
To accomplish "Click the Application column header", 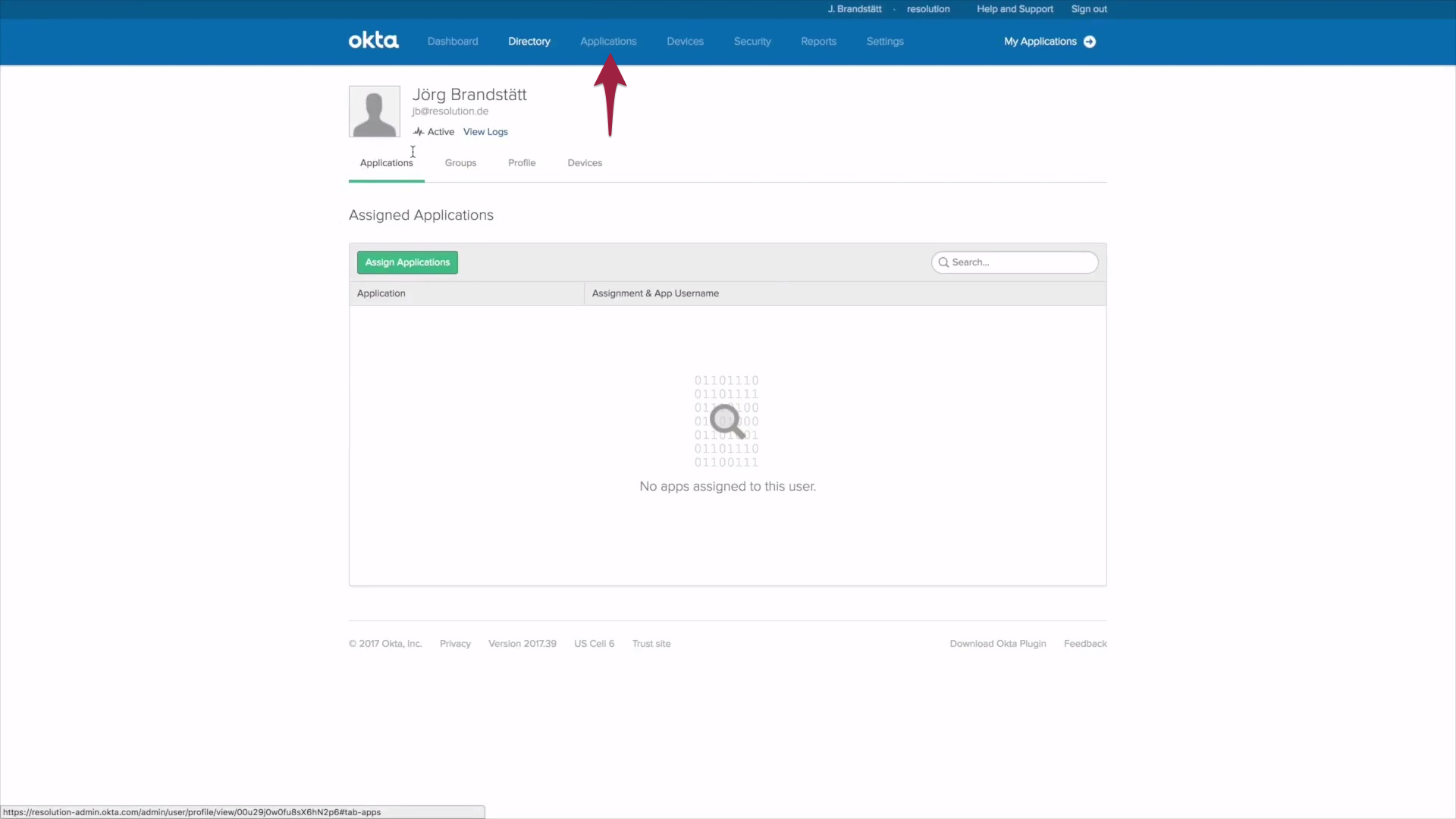I will pos(466,293).
